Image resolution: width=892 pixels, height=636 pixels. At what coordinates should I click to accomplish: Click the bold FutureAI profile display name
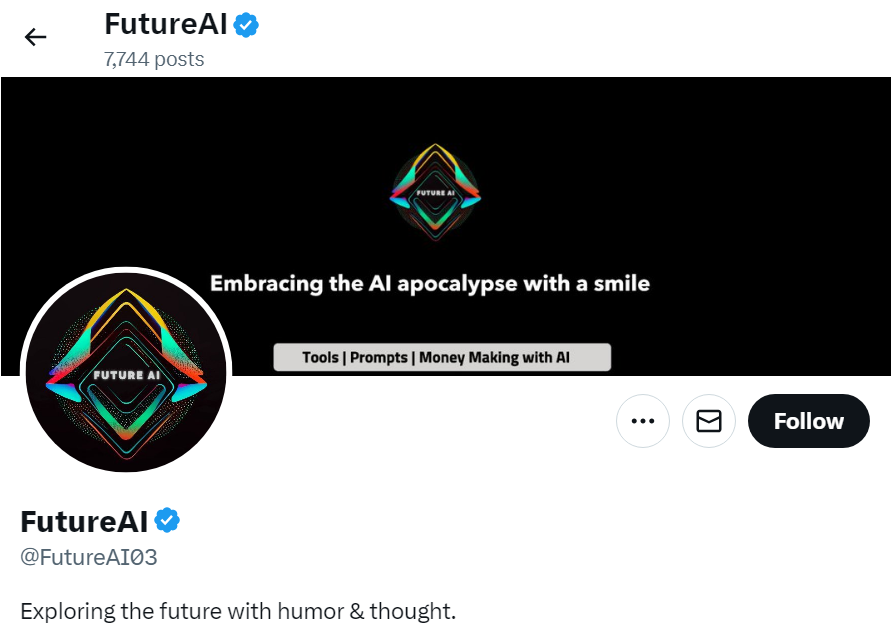84,521
